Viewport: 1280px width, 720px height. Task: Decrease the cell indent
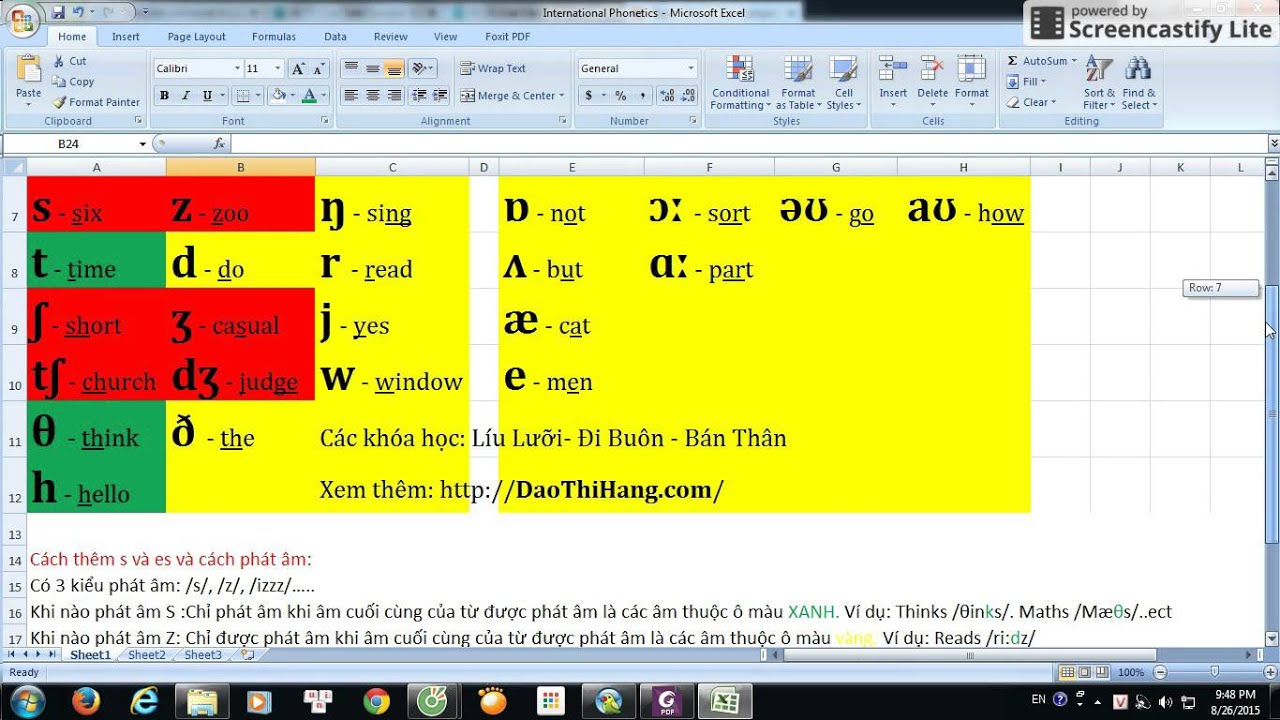(419, 96)
